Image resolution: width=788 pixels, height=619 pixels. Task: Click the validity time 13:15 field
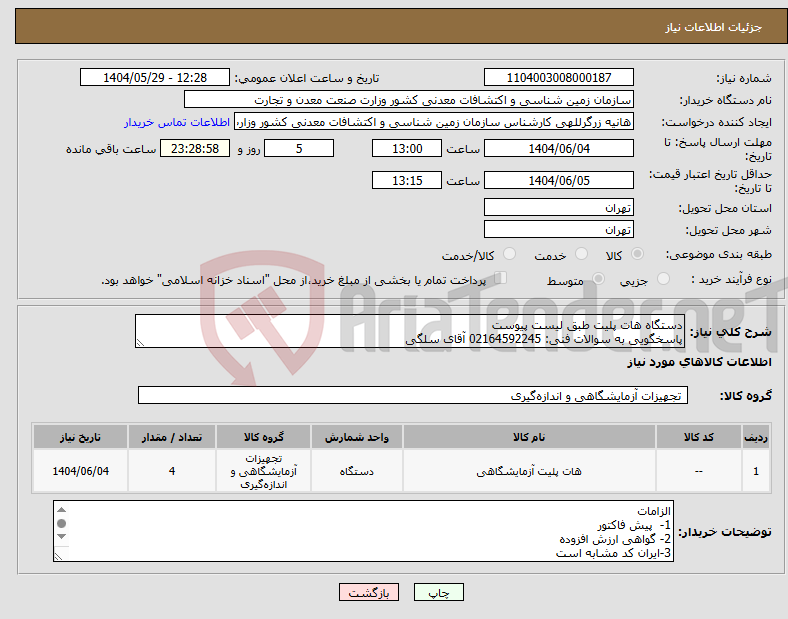pos(407,180)
